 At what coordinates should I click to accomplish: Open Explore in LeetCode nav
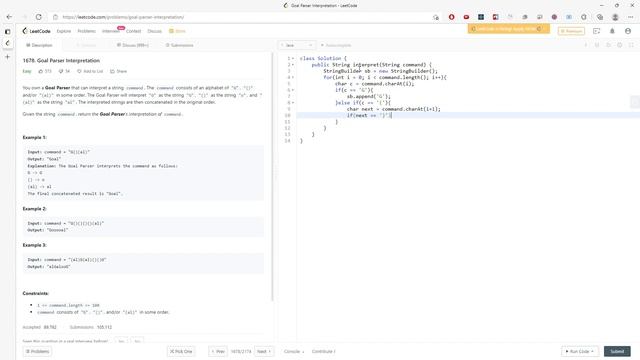[64, 31]
